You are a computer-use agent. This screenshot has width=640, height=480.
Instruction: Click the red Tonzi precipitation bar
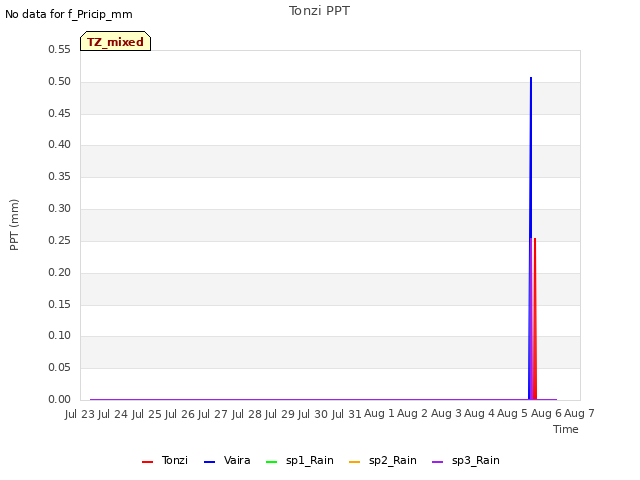535,319
